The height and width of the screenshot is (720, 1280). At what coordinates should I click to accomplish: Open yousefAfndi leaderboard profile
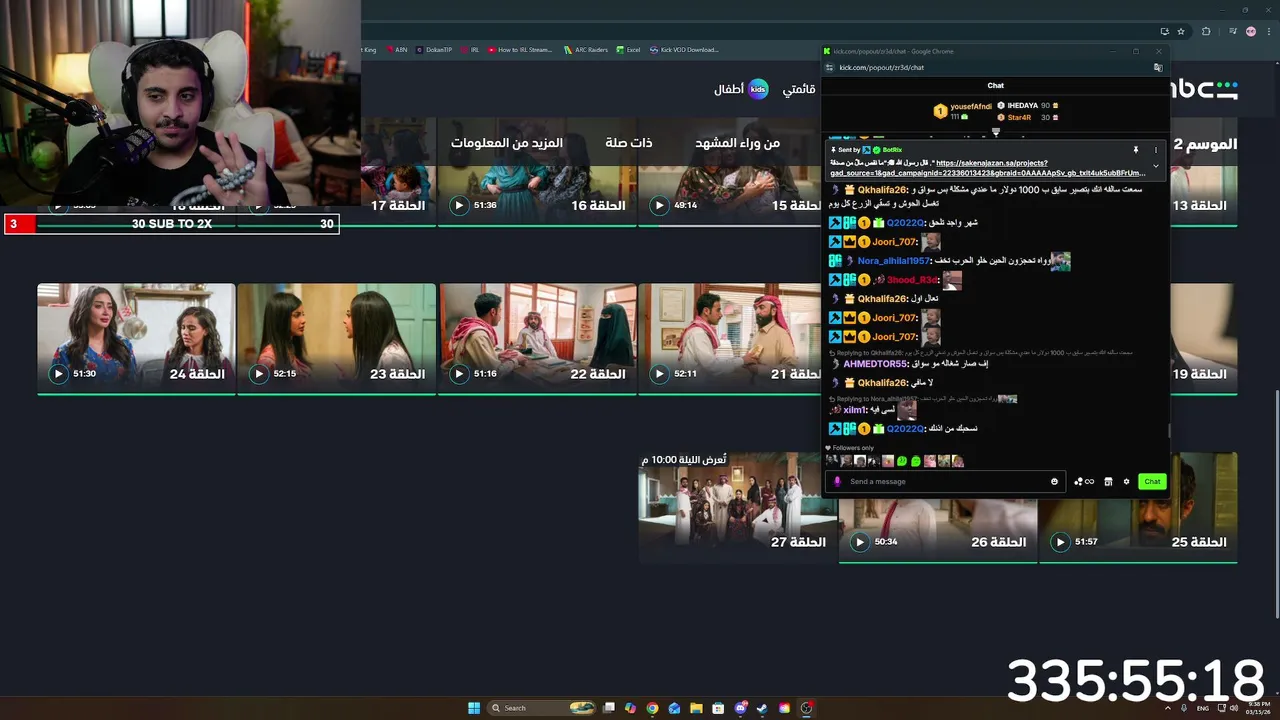pyautogui.click(x=970, y=106)
